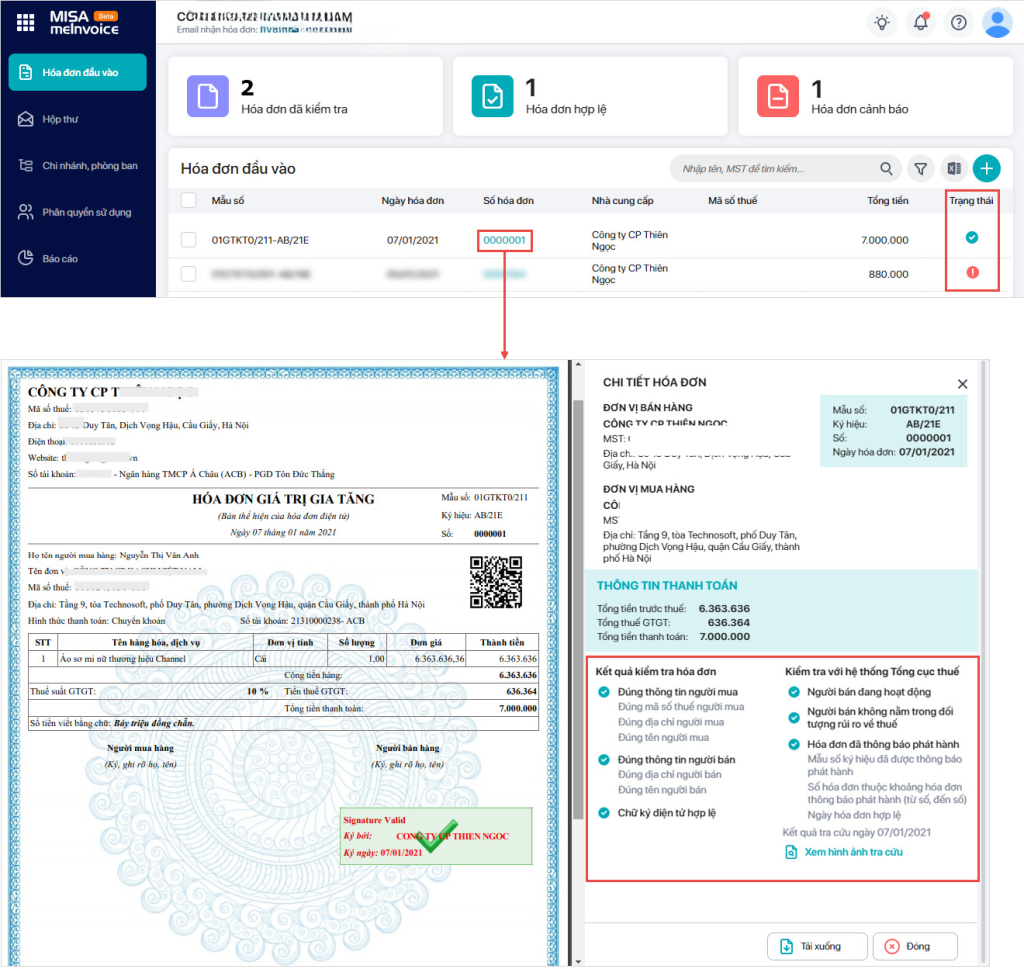Click the Tổng tiền column header

point(888,200)
